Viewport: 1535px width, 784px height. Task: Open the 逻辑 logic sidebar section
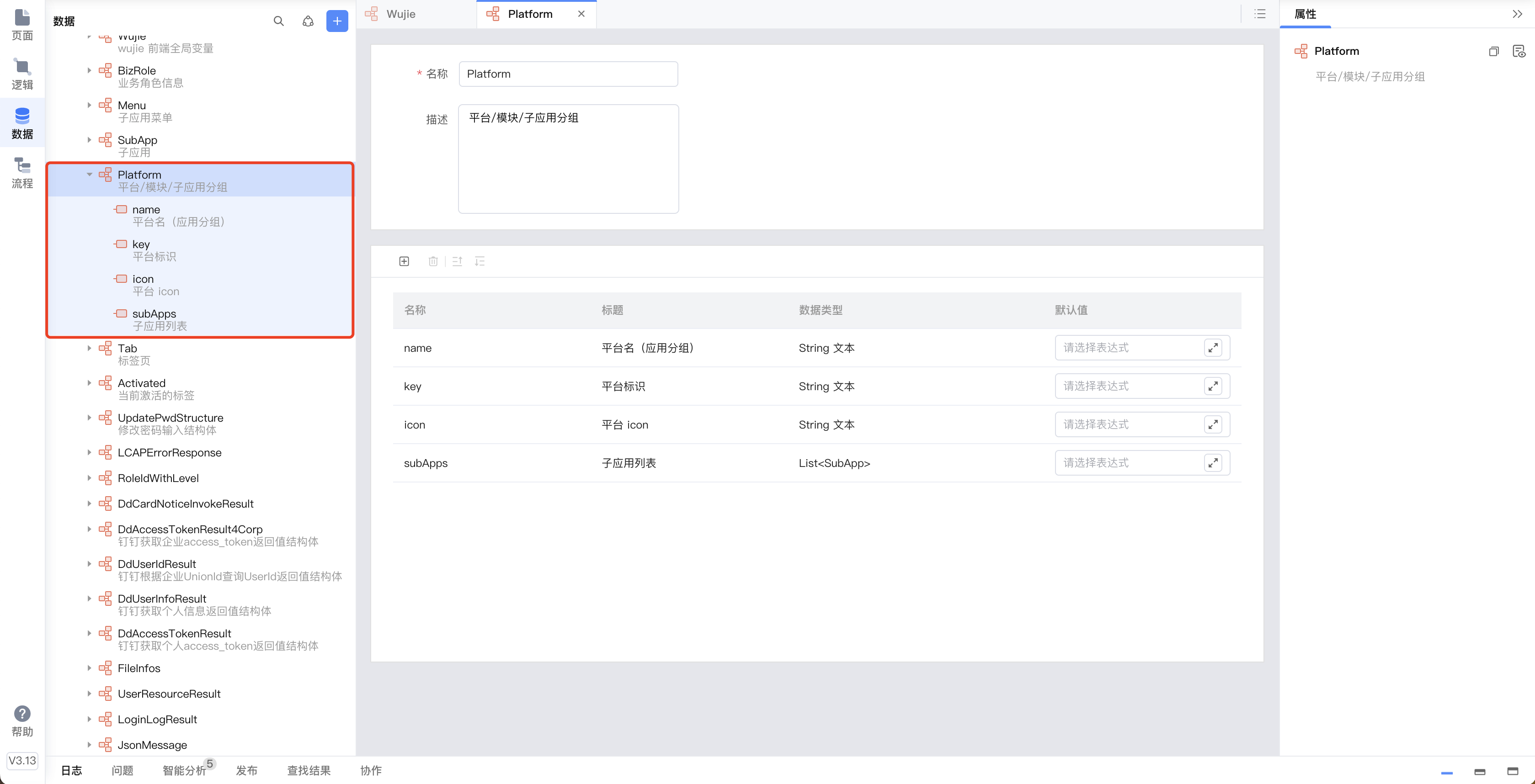pos(22,74)
